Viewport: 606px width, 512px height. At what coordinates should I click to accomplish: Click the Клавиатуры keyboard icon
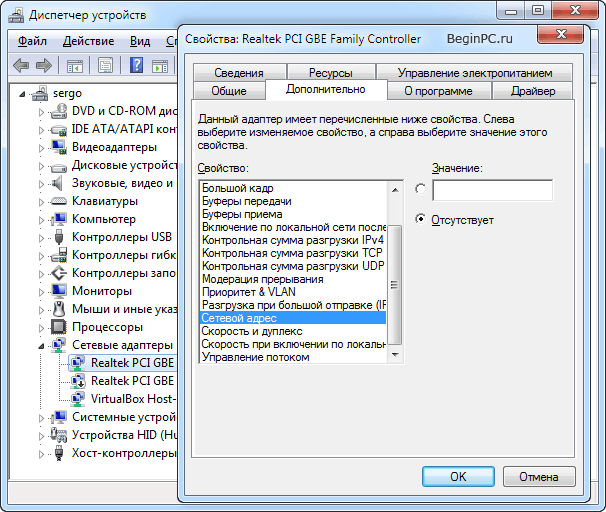pos(59,201)
